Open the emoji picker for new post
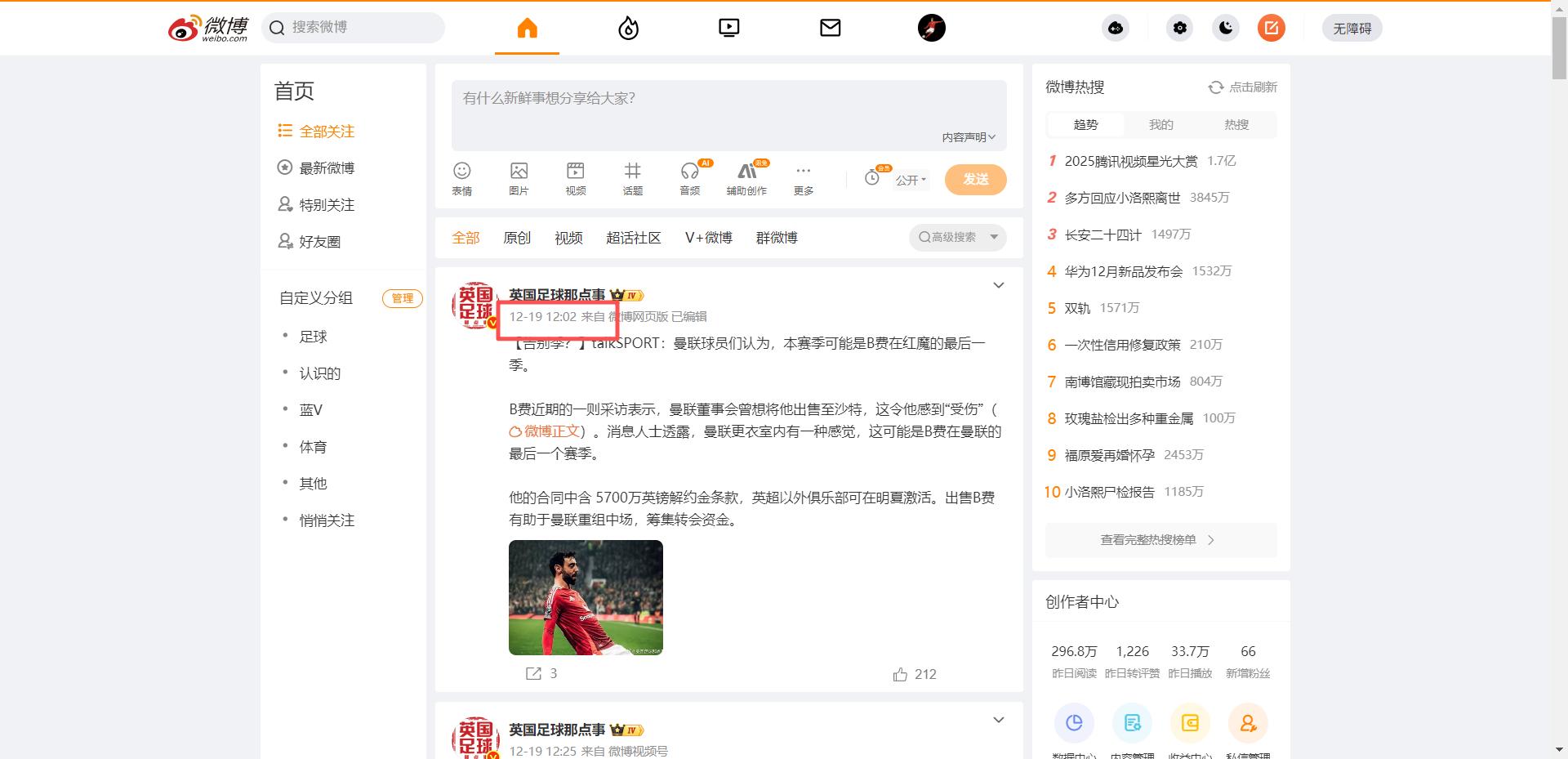1568x759 pixels. pos(462,178)
